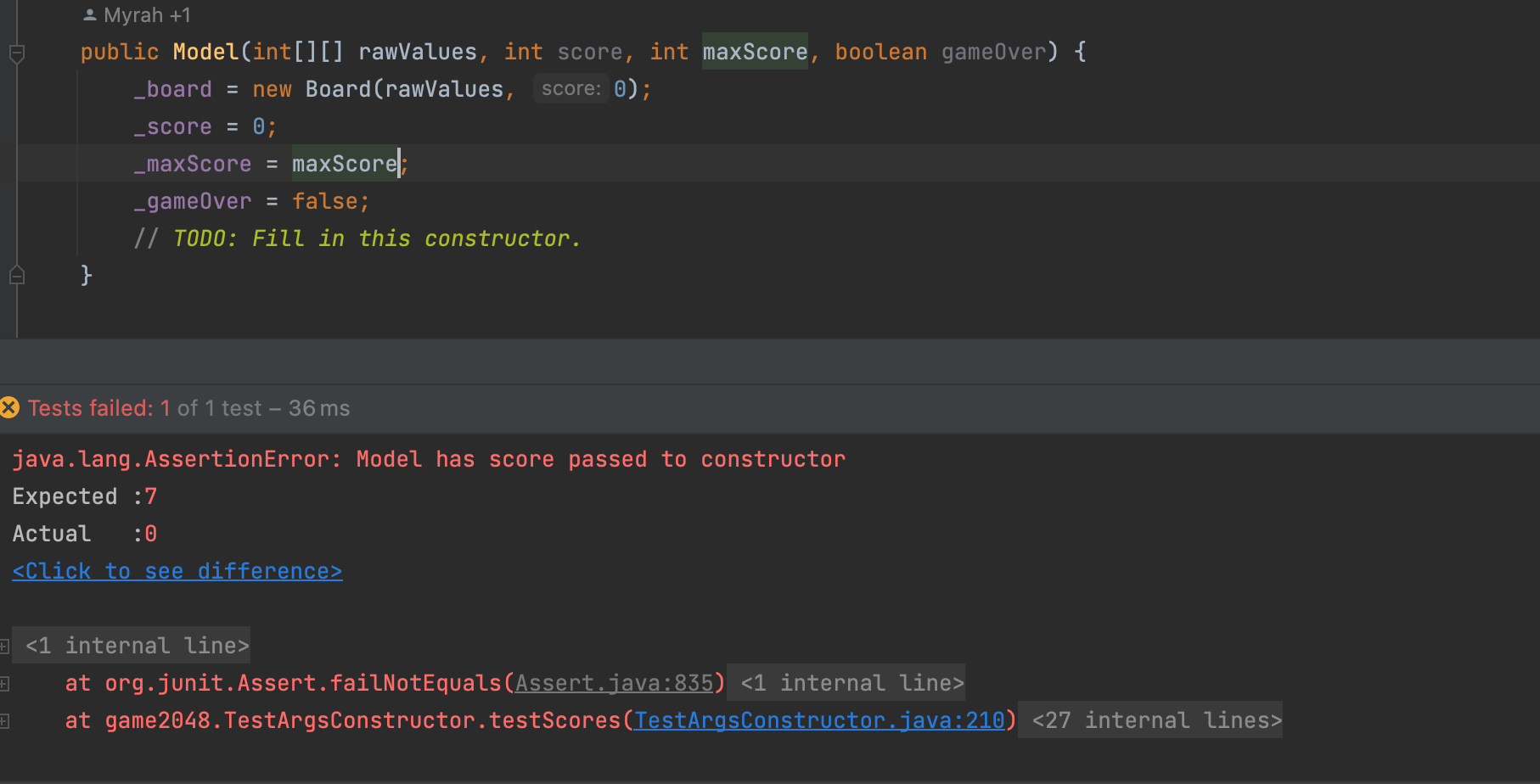Click the fold end marker beside the closing brace
The image size is (1540, 784).
point(16,275)
